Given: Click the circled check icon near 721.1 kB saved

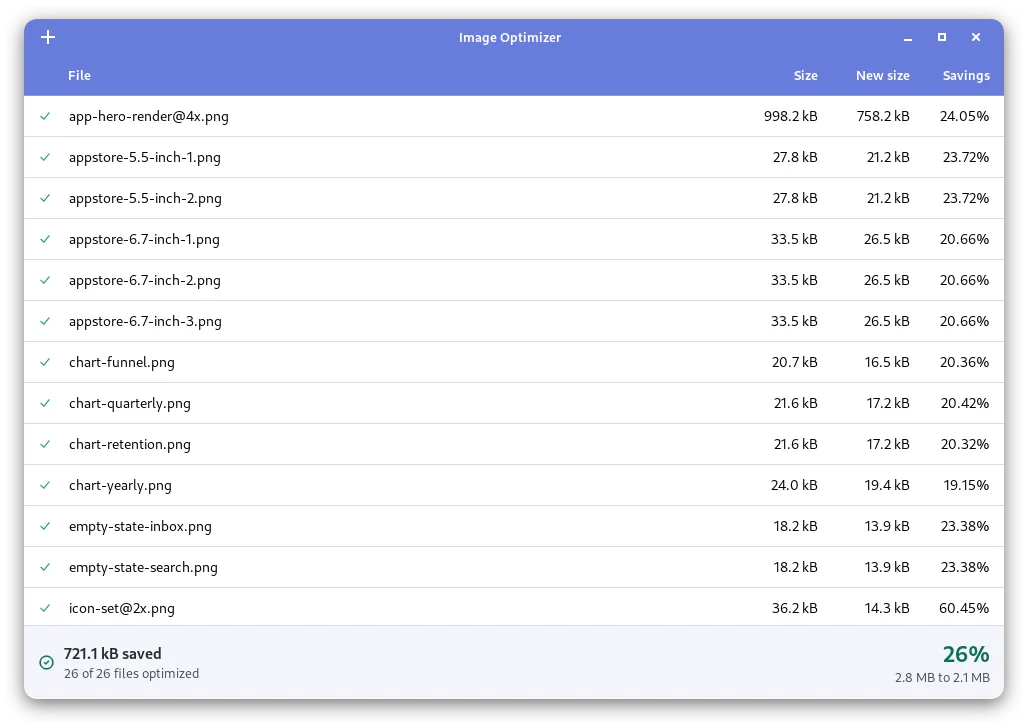Looking at the screenshot, I should [47, 662].
